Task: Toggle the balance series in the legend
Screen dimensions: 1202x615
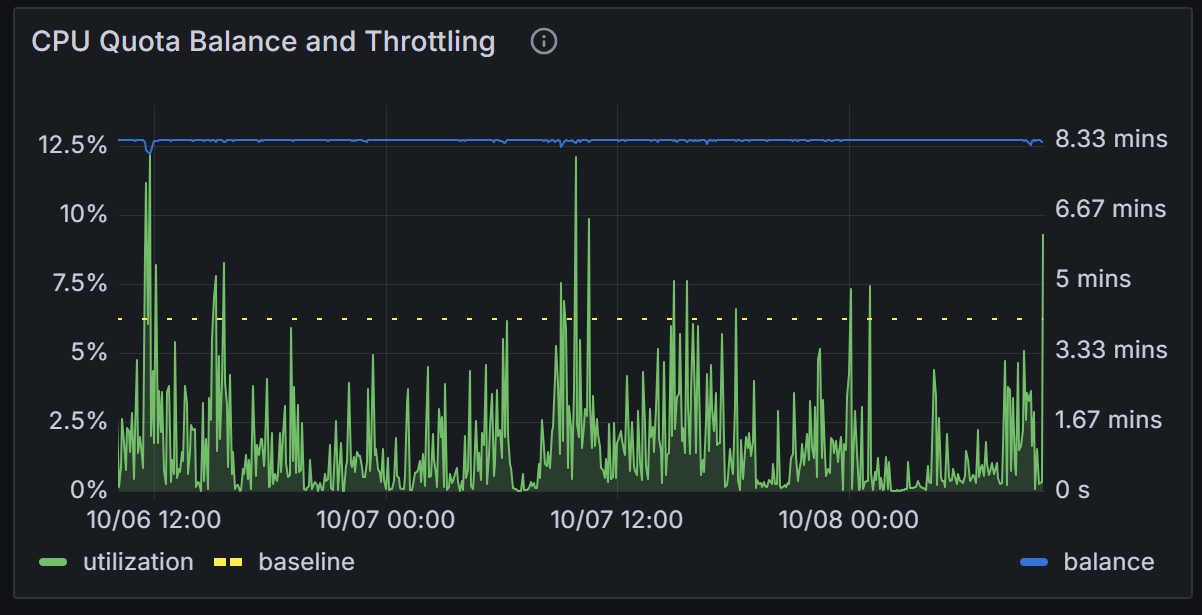Action: point(1108,562)
